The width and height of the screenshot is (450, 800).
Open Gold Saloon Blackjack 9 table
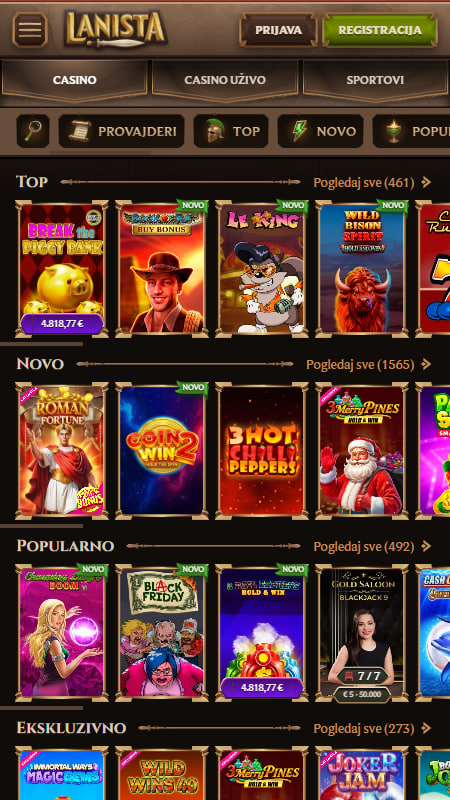coord(362,633)
